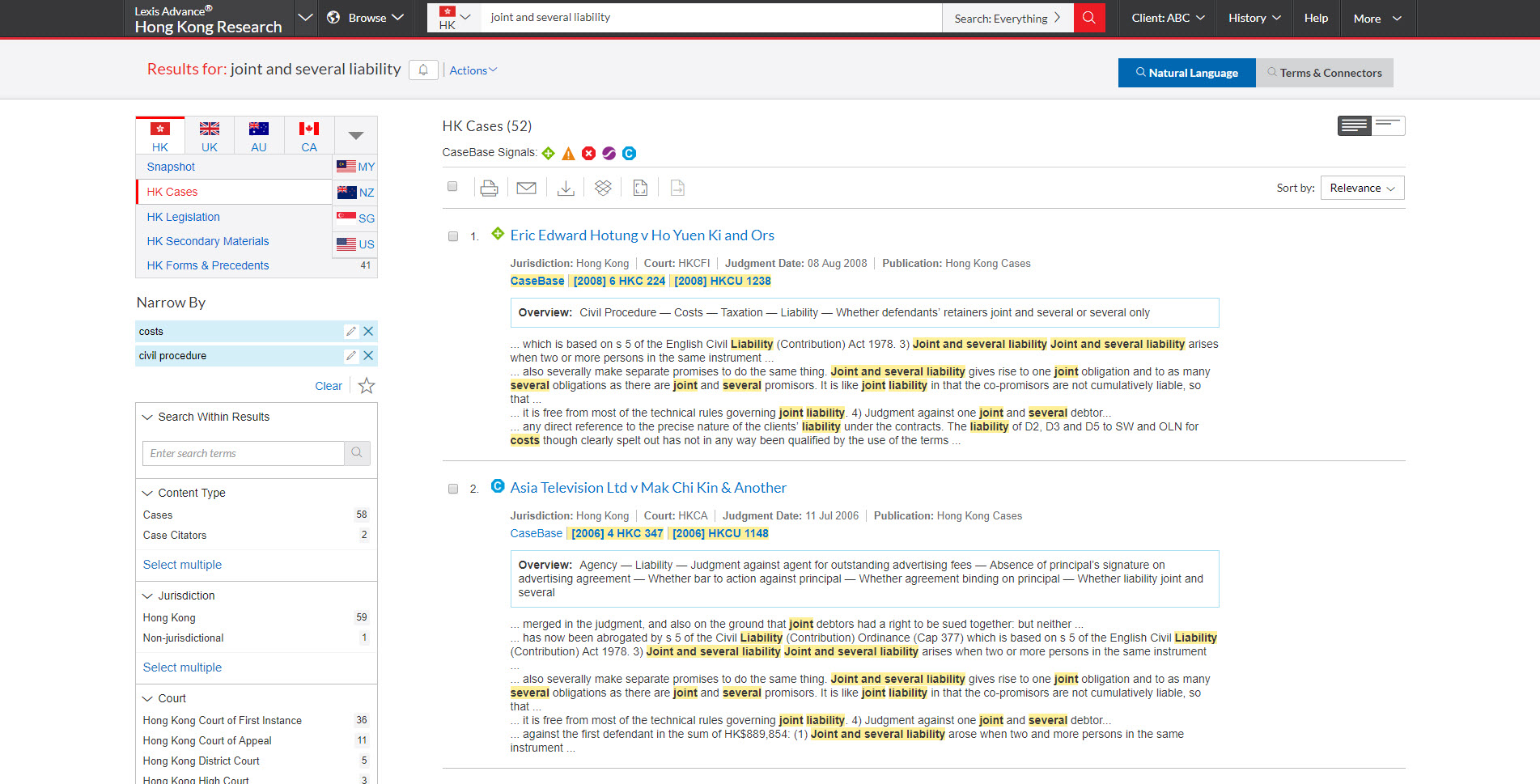Remove the costs narrow-by filter
The width and height of the screenshot is (1540, 784).
click(x=368, y=331)
